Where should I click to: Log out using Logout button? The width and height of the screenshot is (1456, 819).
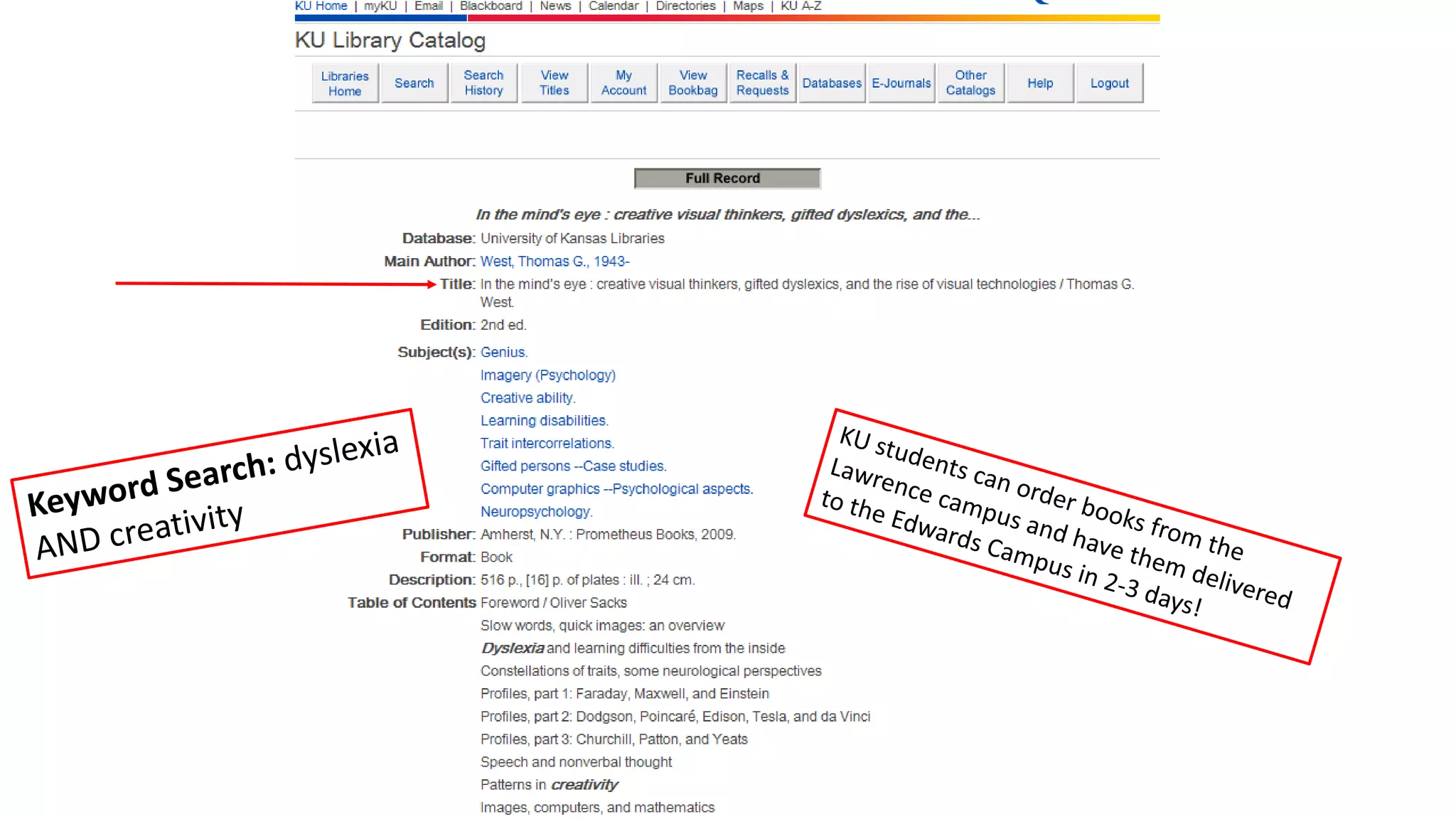(x=1109, y=83)
